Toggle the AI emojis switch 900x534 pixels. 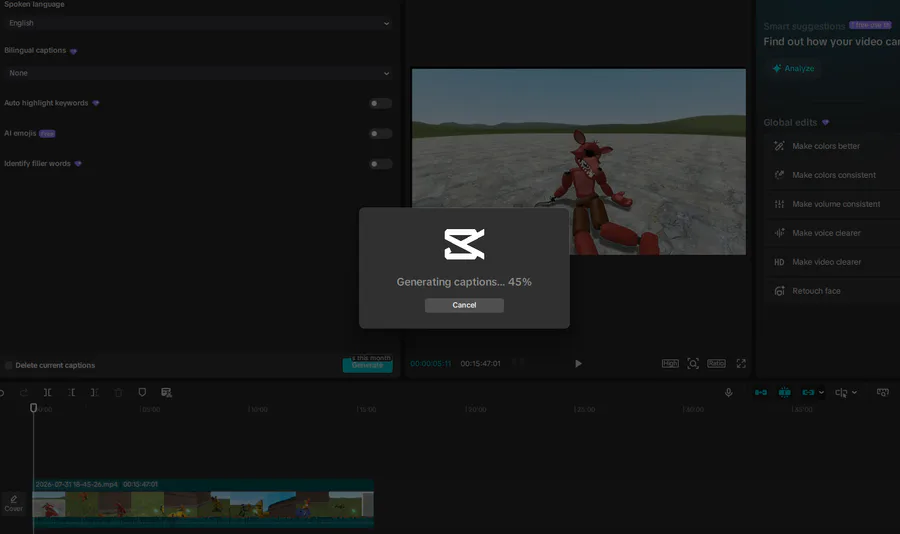click(380, 134)
